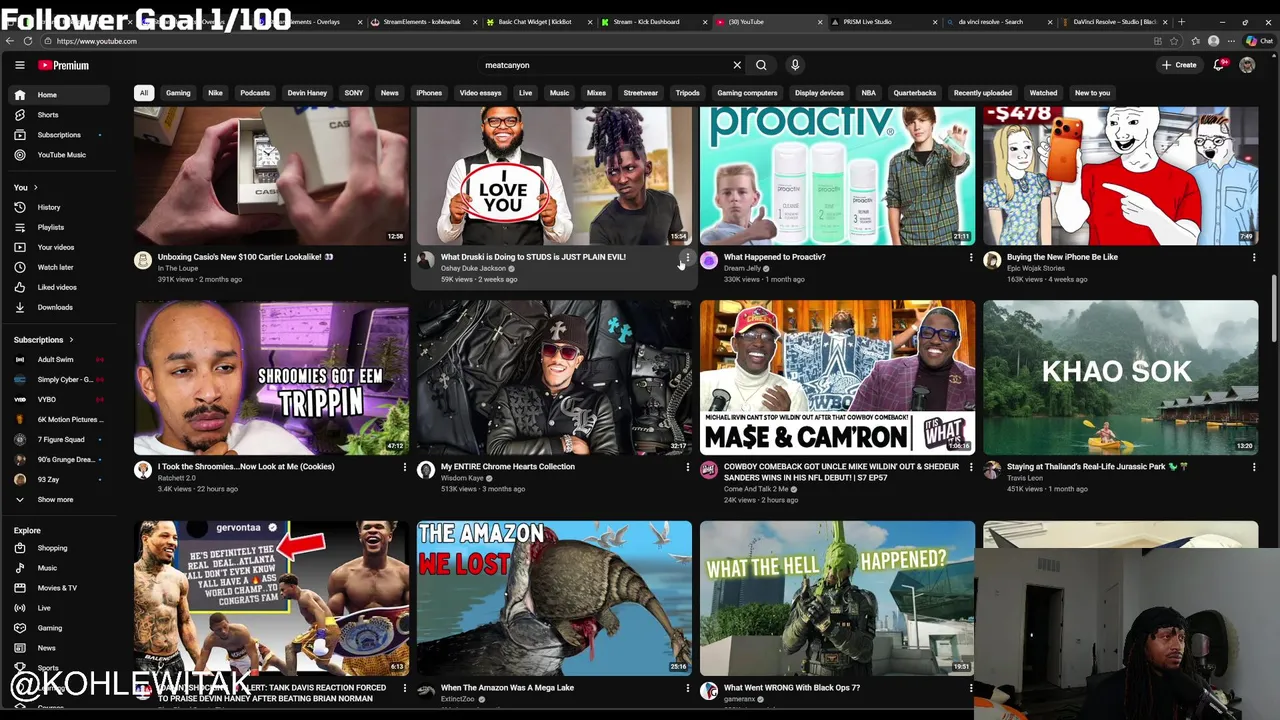Viewport: 1280px width, 720px height.
Task: Clear the meatcanyon search text
Action: [737, 65]
